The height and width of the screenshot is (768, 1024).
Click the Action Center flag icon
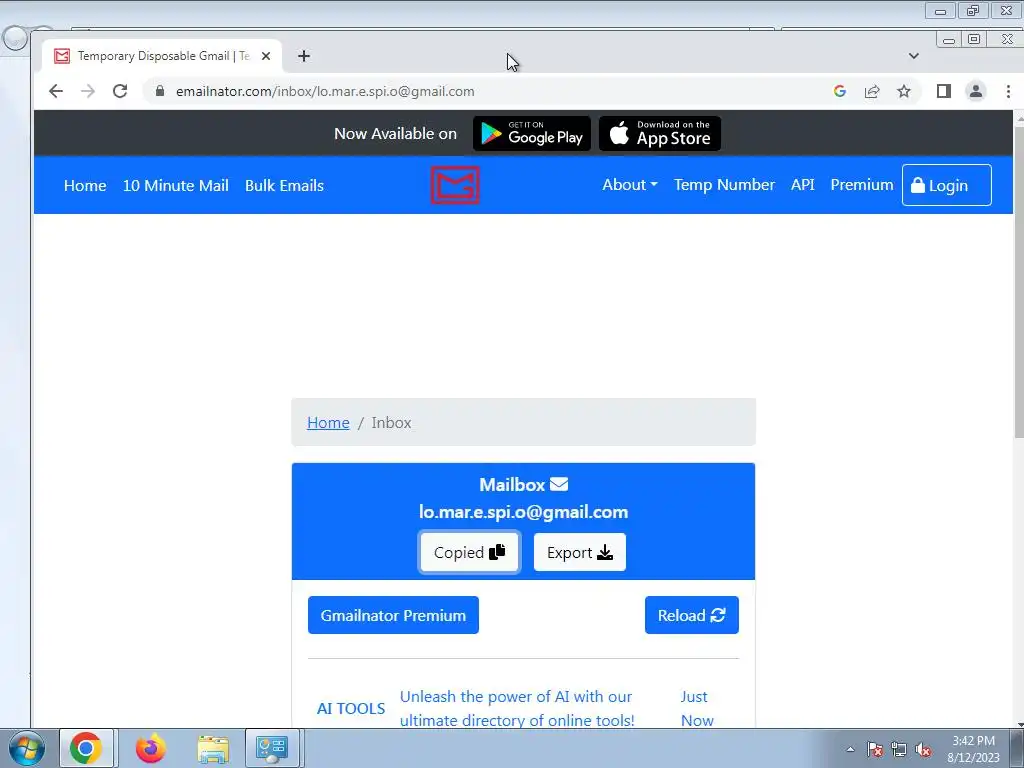pos(874,749)
